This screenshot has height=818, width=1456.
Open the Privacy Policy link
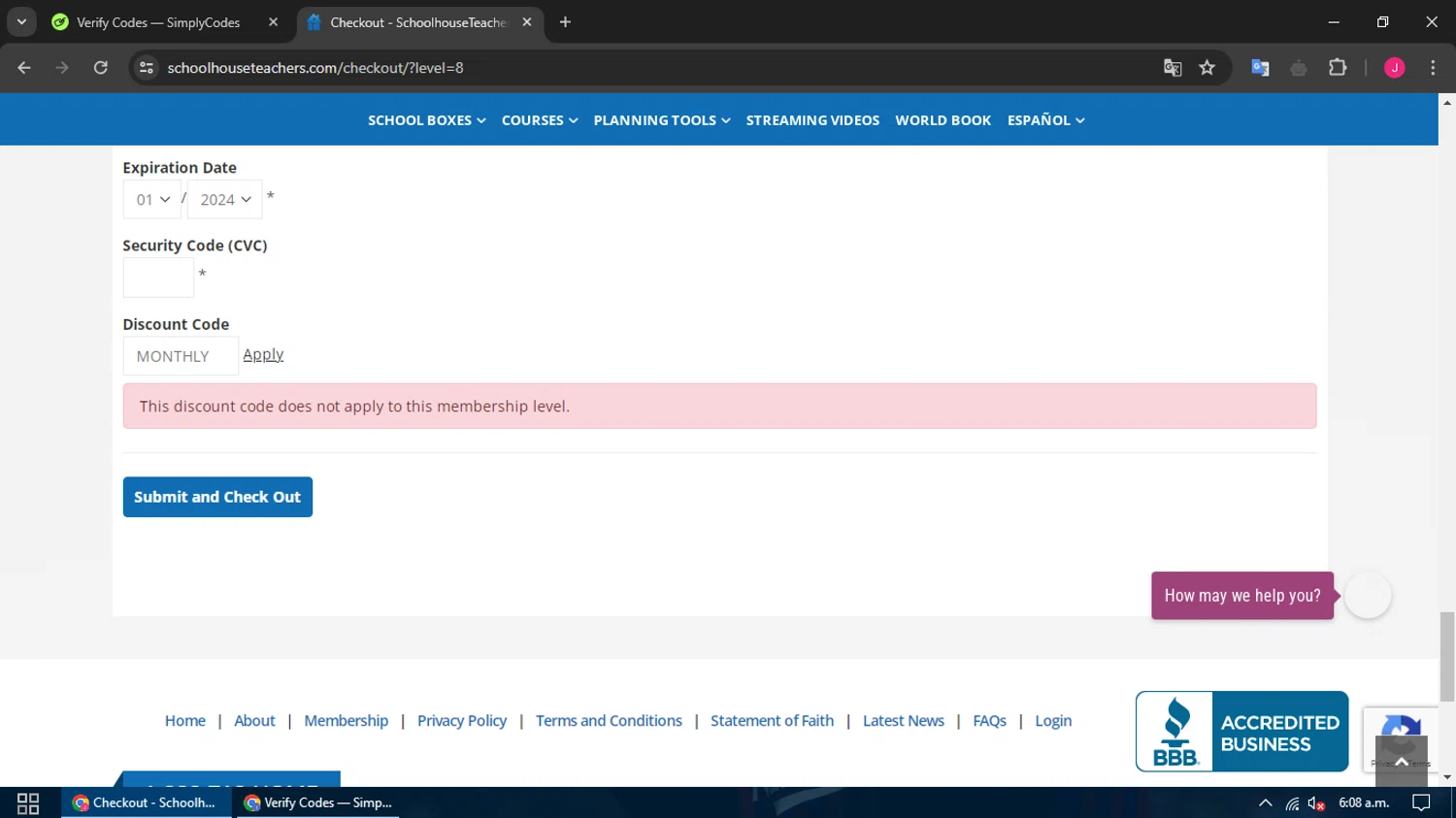(x=462, y=721)
